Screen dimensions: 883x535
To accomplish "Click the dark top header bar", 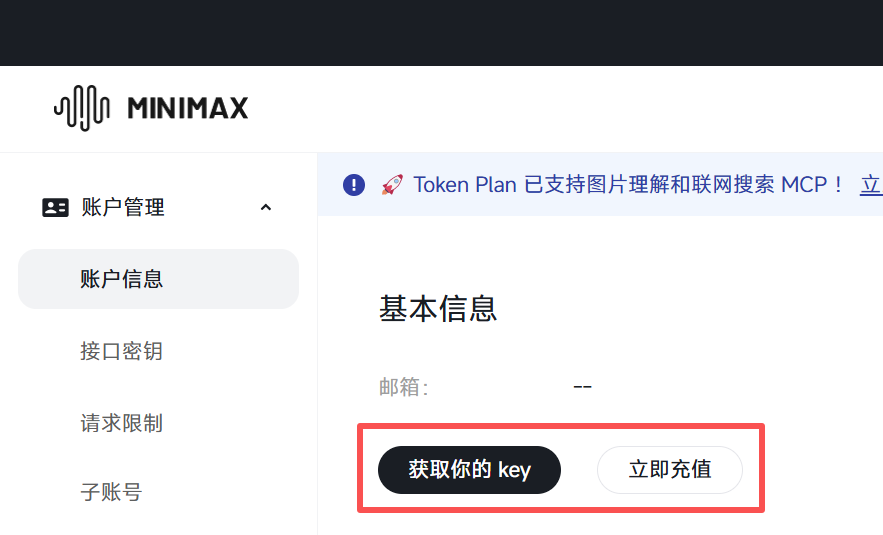I will (x=441, y=32).
